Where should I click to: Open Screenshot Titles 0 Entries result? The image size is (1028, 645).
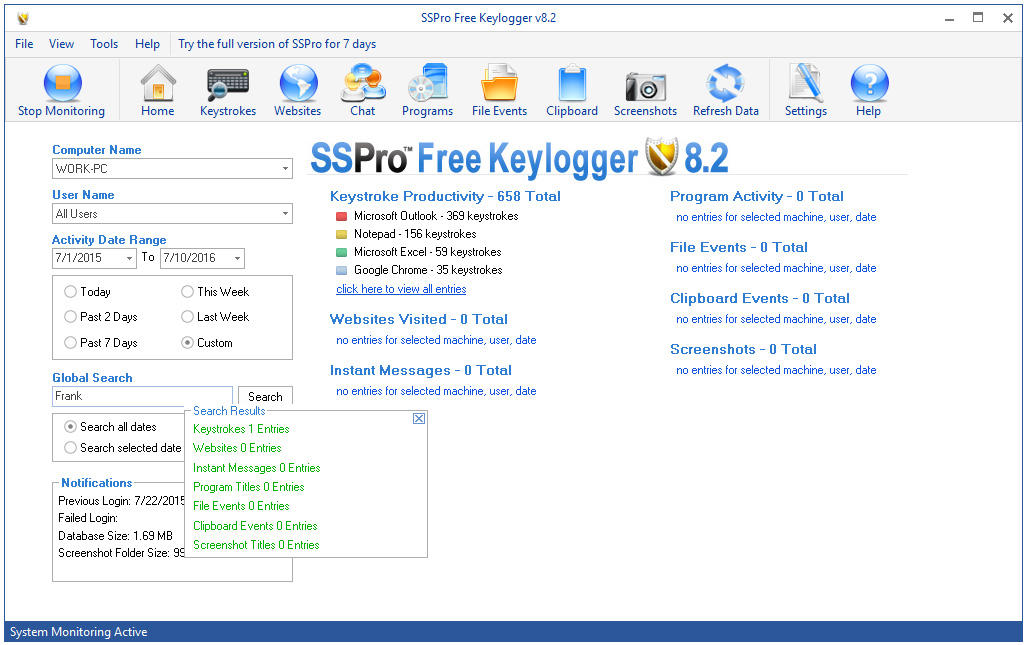[256, 545]
